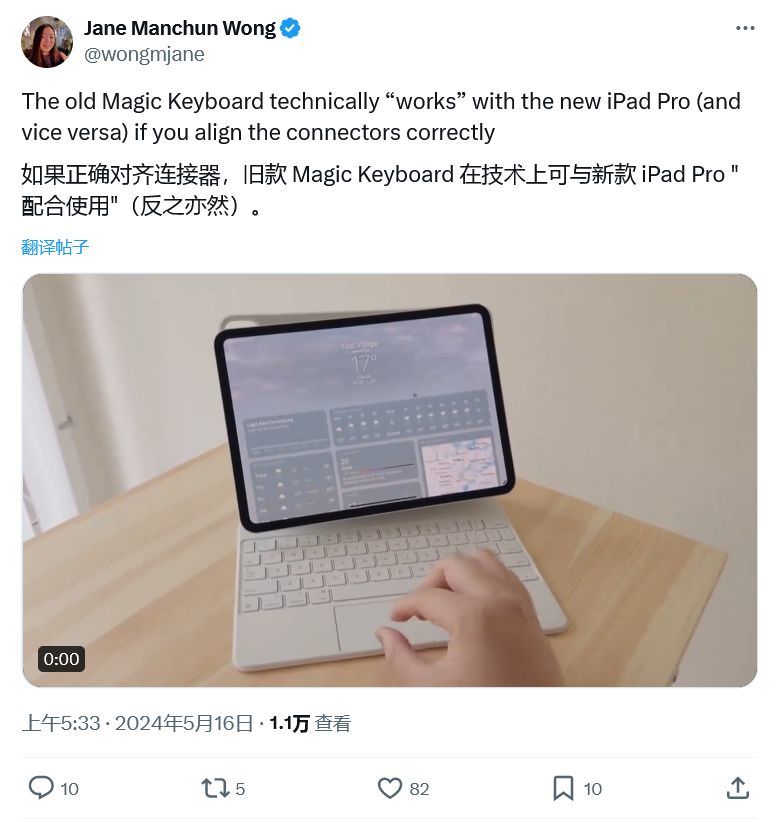Play the iPad Pro Magic Keyboard video
Screen dimensions: 780x822
[x=389, y=480]
